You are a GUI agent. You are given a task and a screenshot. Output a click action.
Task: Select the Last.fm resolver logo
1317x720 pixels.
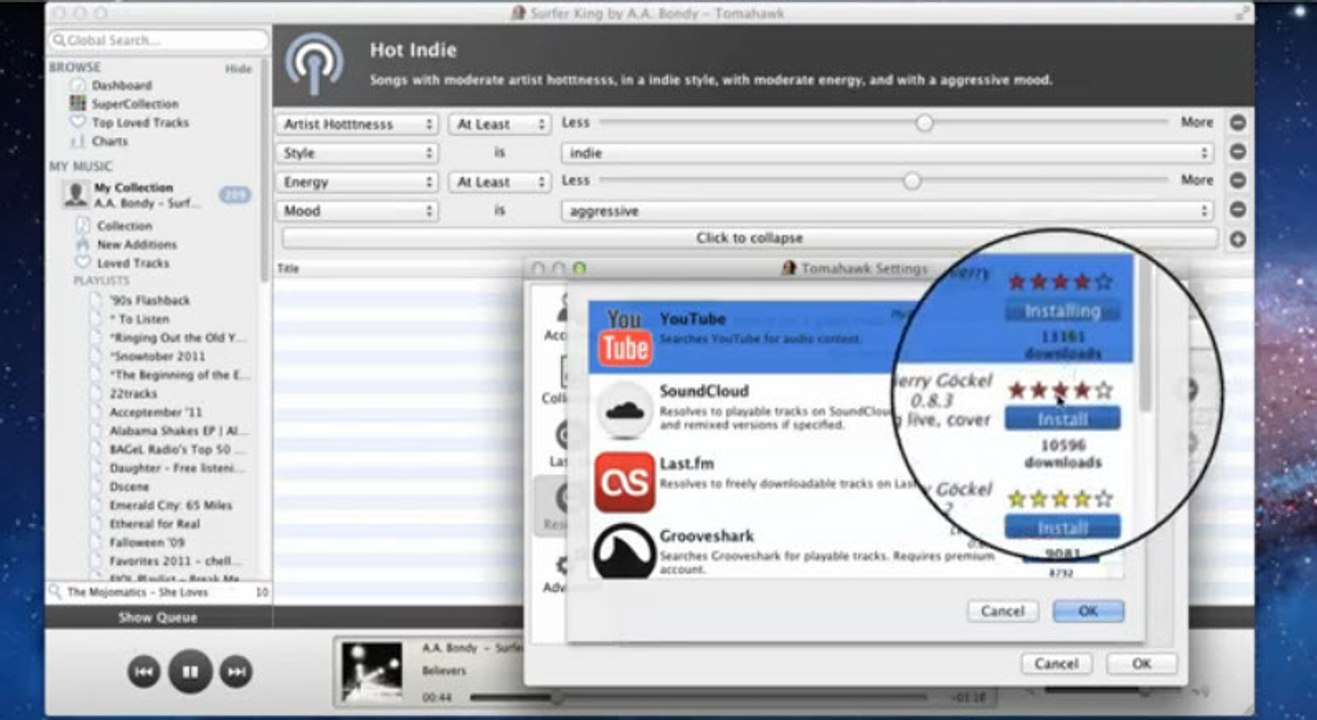[x=624, y=481]
